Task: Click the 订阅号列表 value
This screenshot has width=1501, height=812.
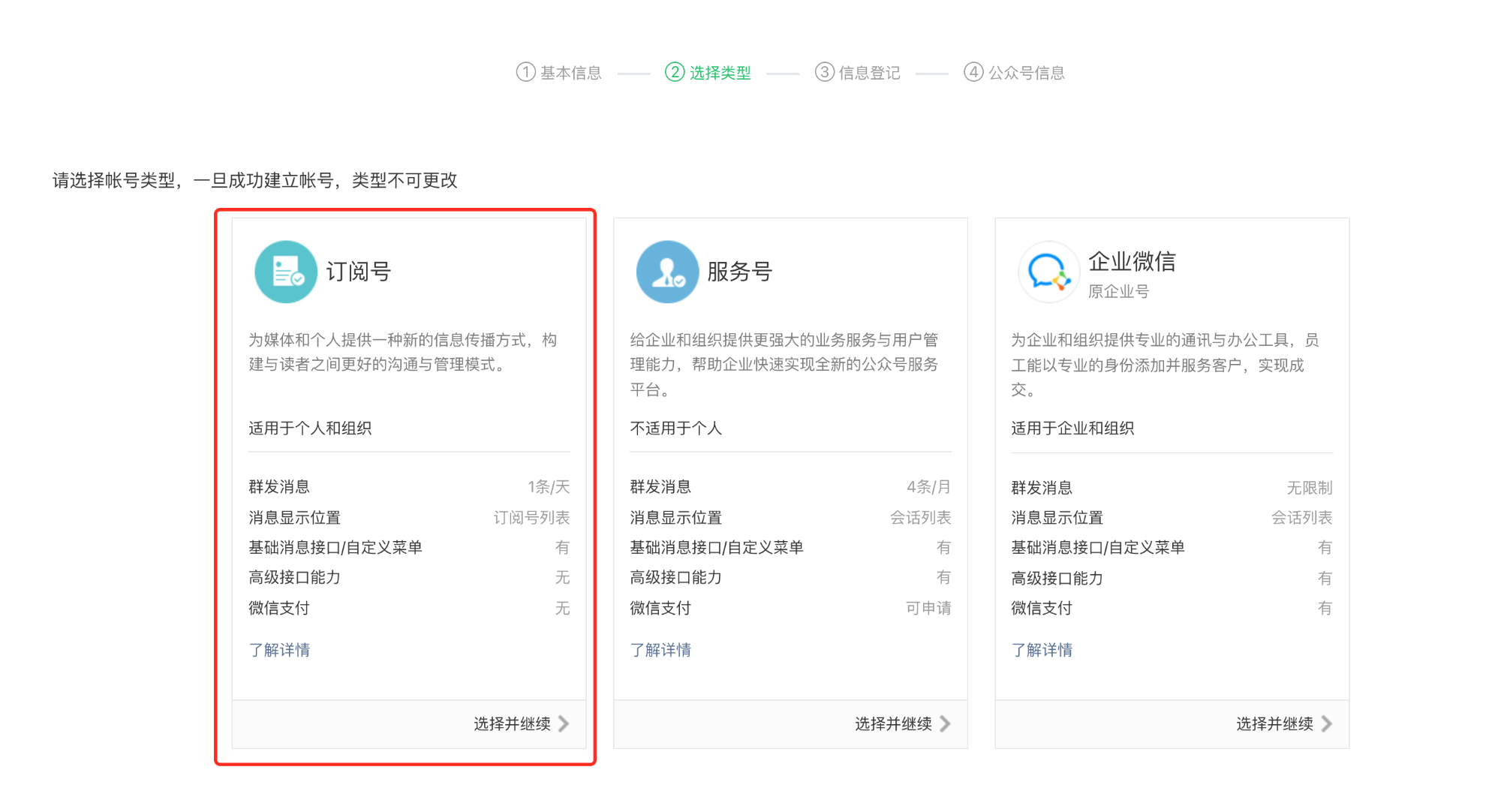Action: 531,518
